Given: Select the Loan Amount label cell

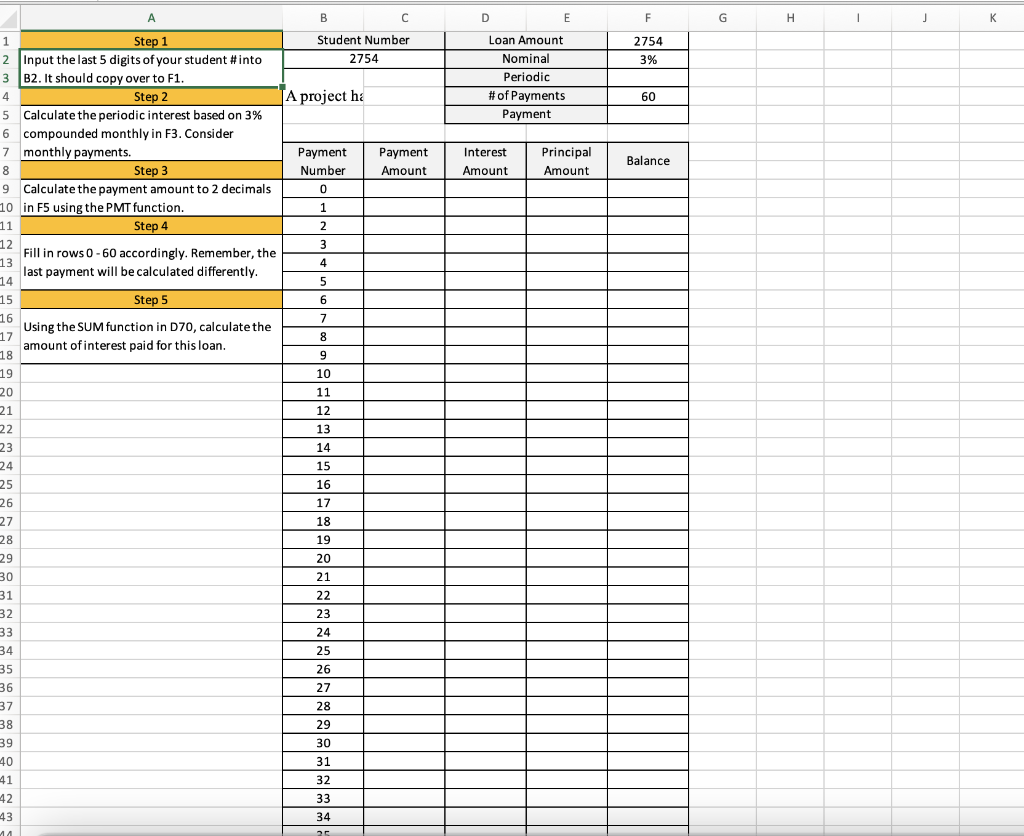Looking at the screenshot, I should pos(526,40).
